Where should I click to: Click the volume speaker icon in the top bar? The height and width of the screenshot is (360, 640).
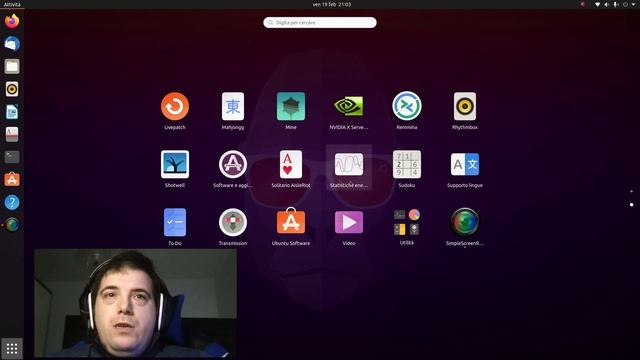[607, 4]
